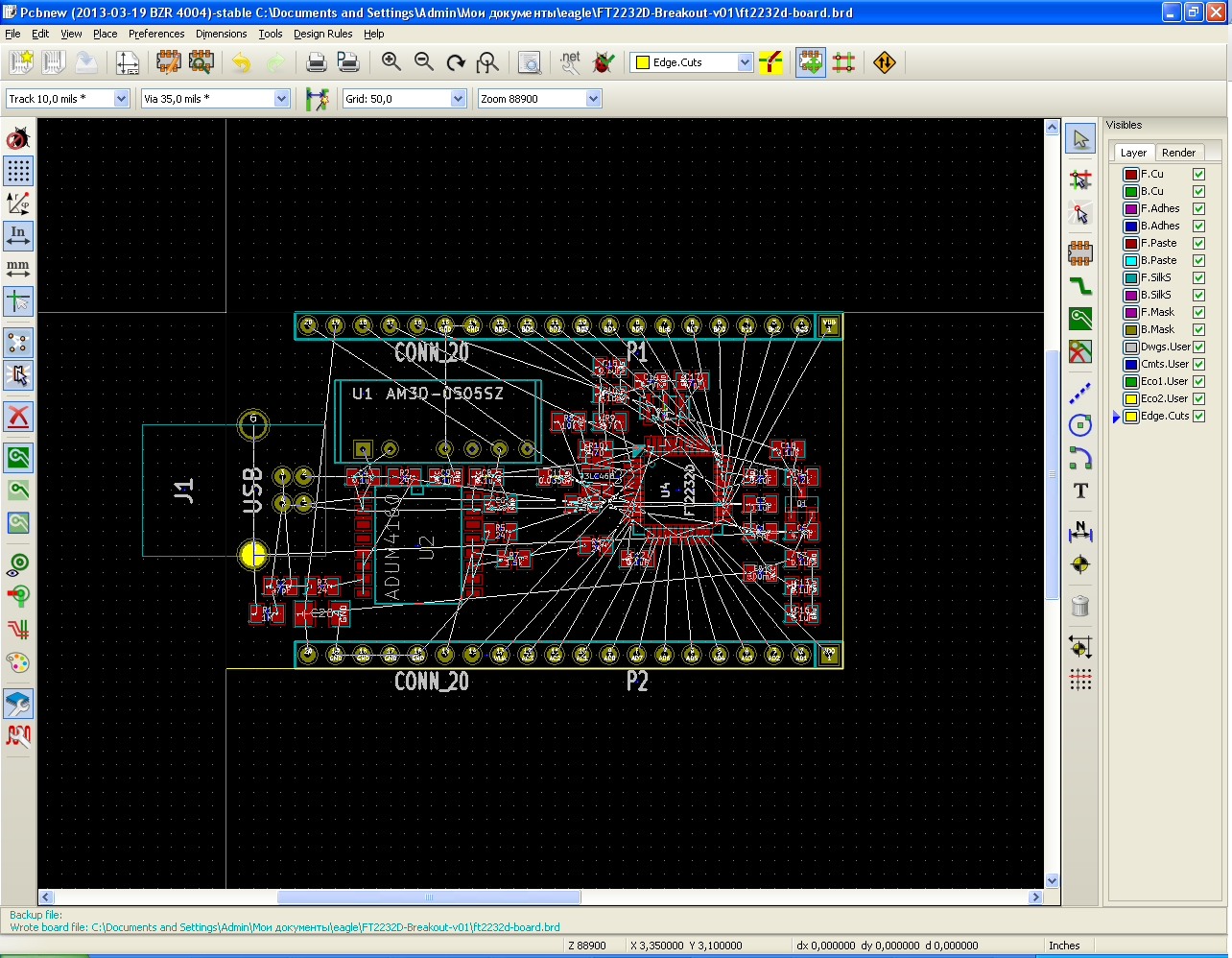
Task: Enable module mode icon in toolbar
Action: tap(811, 62)
